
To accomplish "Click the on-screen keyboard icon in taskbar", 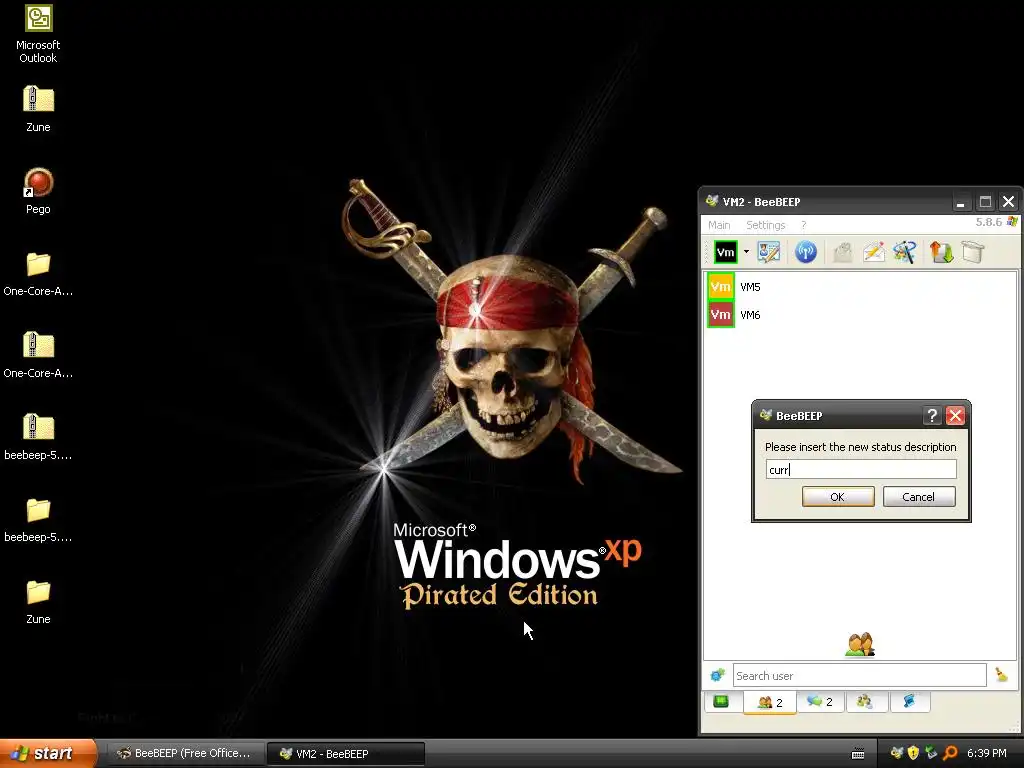I will click(x=858, y=754).
